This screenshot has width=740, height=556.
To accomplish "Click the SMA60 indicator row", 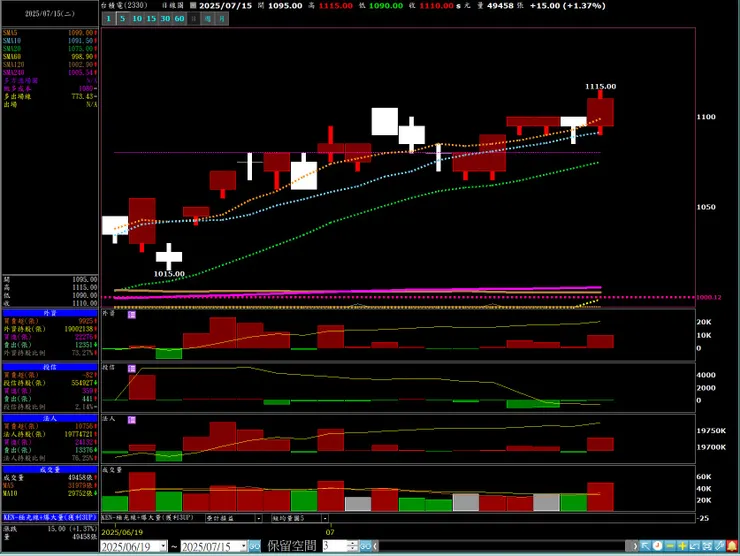I will point(50,57).
